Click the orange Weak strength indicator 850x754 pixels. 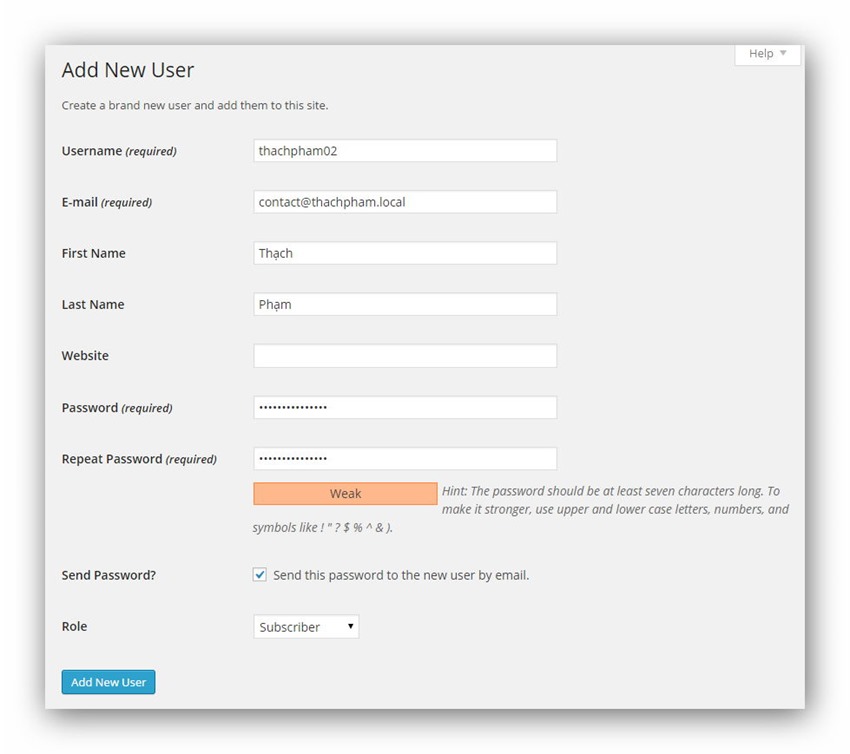(345, 494)
